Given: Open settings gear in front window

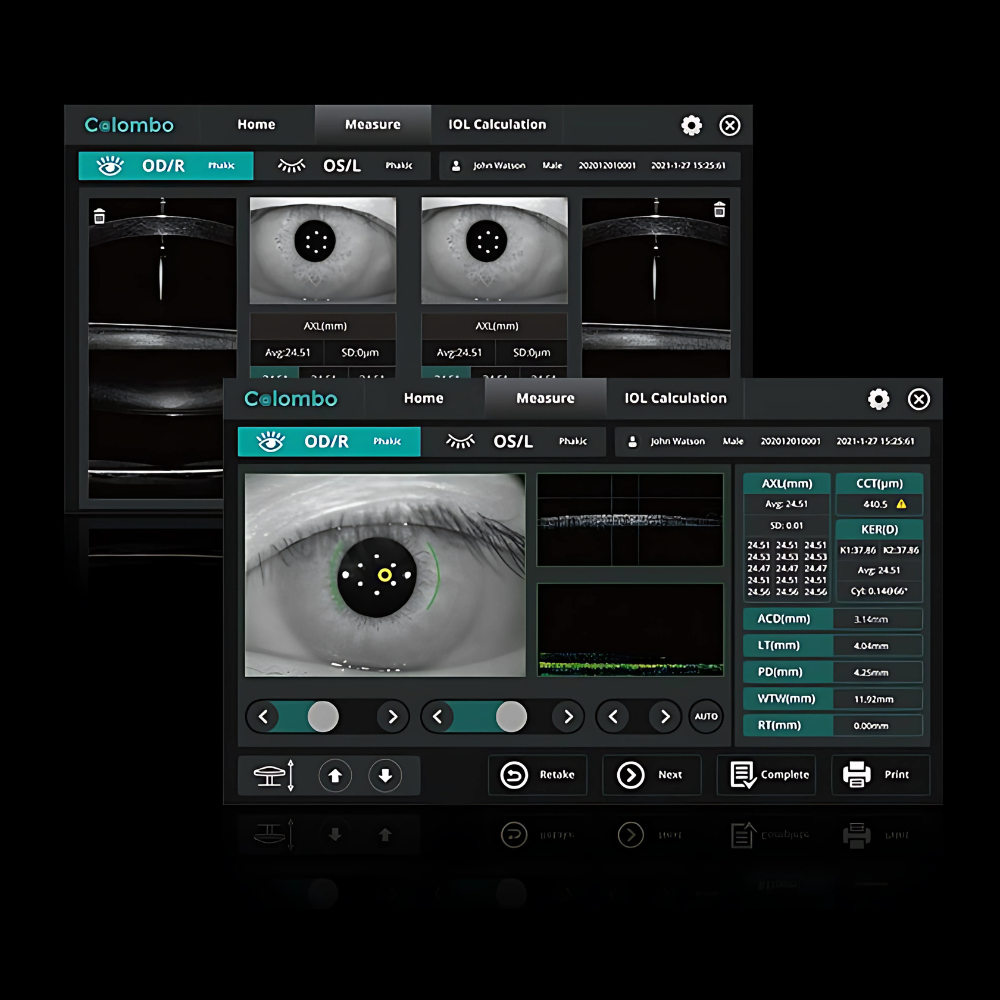Looking at the screenshot, I should [878, 399].
